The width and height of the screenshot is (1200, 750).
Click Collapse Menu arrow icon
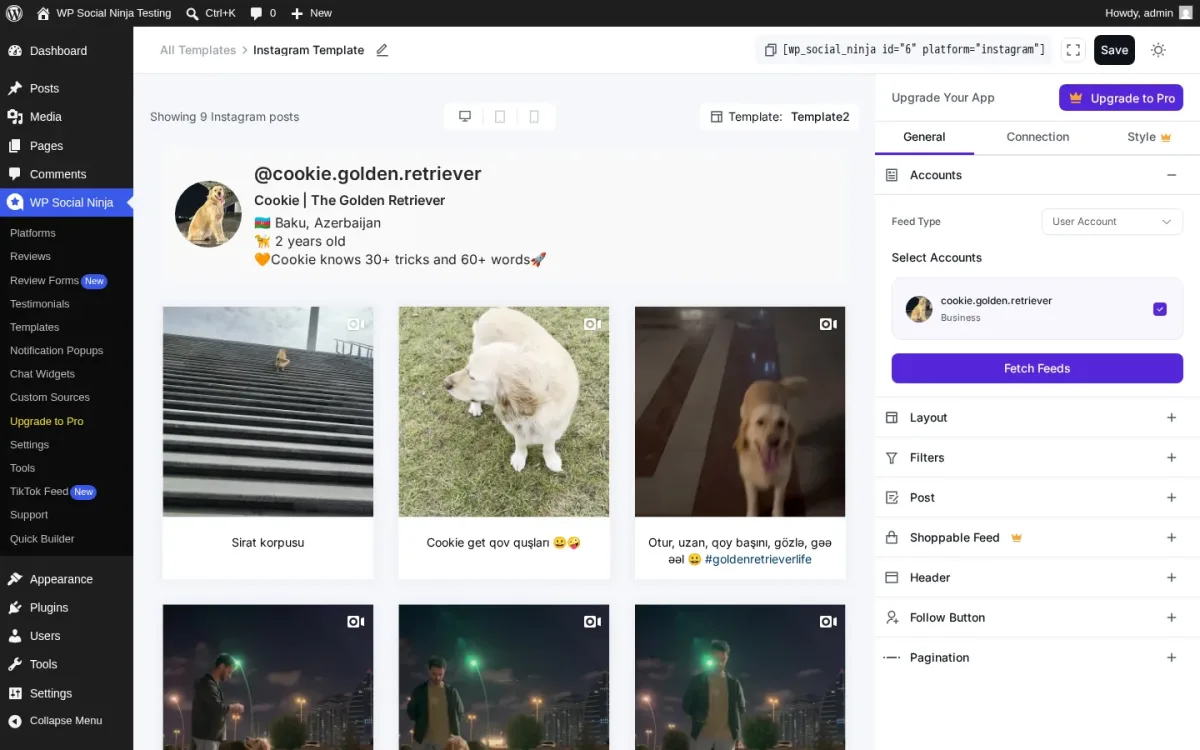tap(15, 720)
